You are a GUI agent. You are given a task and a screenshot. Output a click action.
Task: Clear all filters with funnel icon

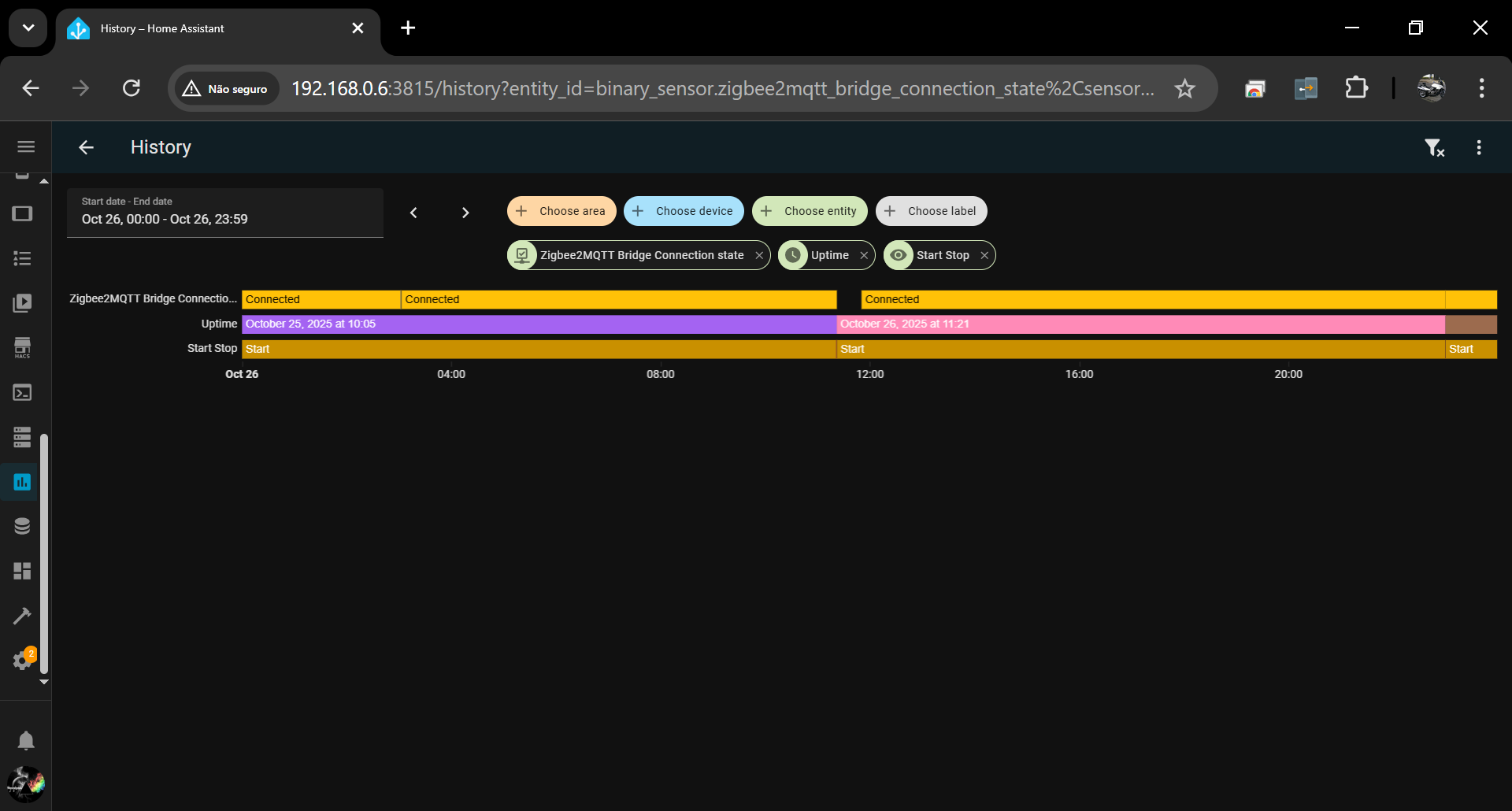point(1434,147)
